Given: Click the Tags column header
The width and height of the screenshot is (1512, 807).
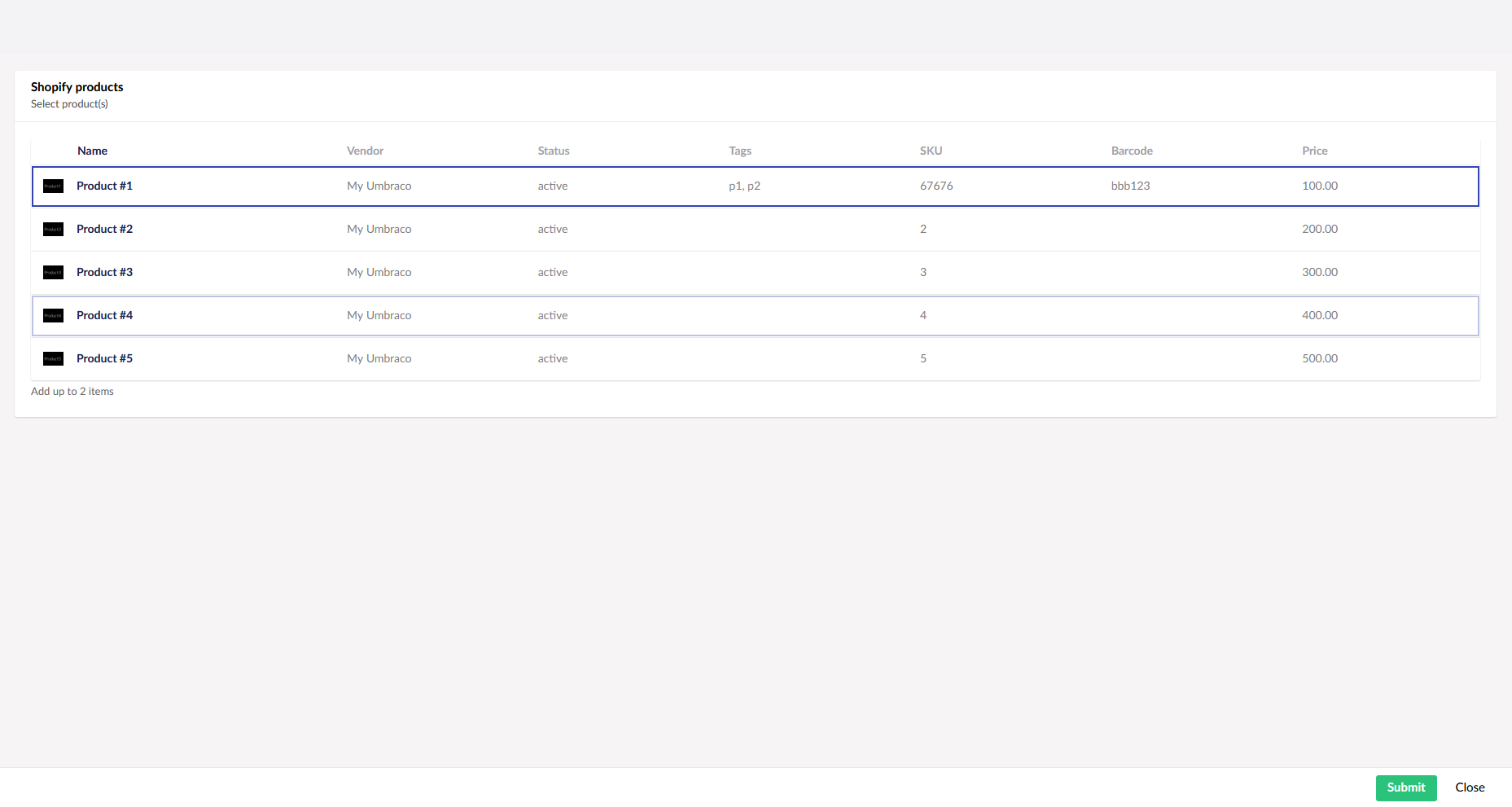Looking at the screenshot, I should pos(739,151).
